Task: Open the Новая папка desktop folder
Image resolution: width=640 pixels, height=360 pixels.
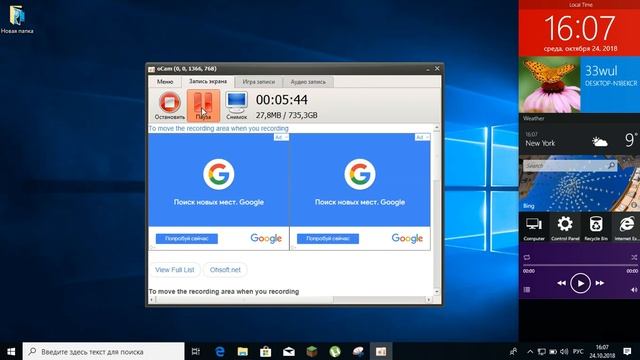Action: pyautogui.click(x=17, y=19)
